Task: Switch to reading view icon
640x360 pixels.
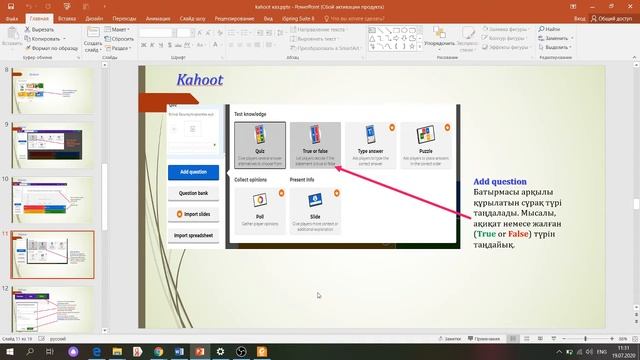Action: click(540, 339)
